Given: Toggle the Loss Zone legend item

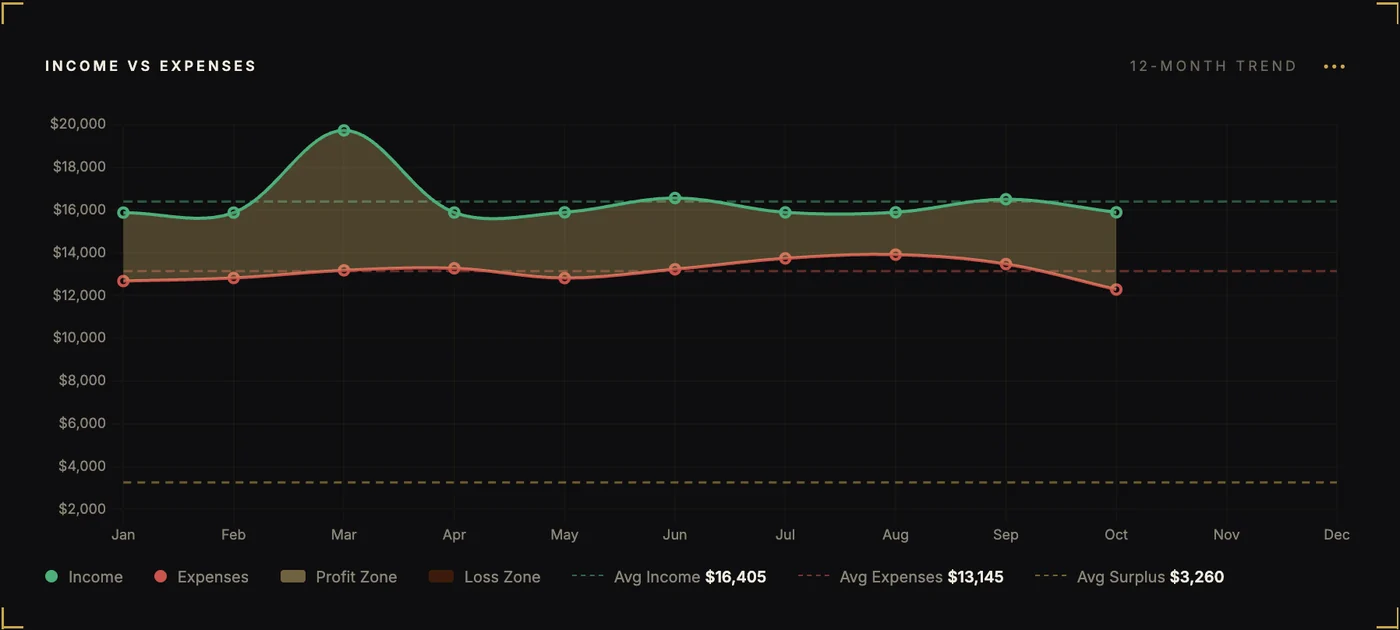Looking at the screenshot, I should coord(484,577).
